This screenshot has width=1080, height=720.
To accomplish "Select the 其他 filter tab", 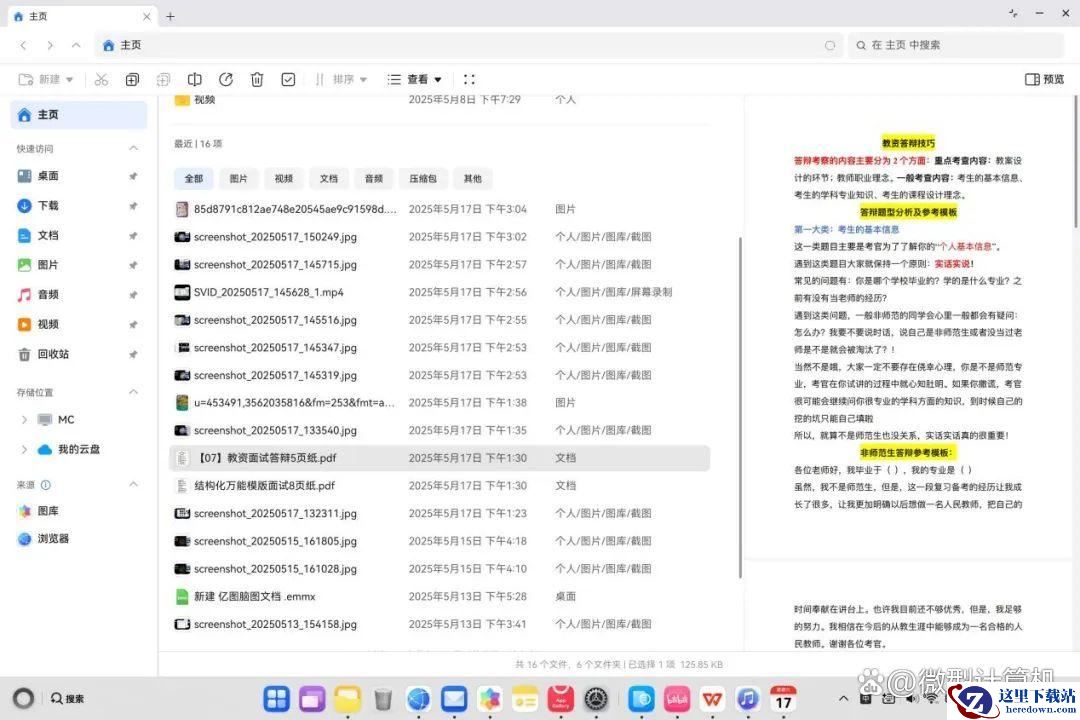I will pyautogui.click(x=472, y=178).
